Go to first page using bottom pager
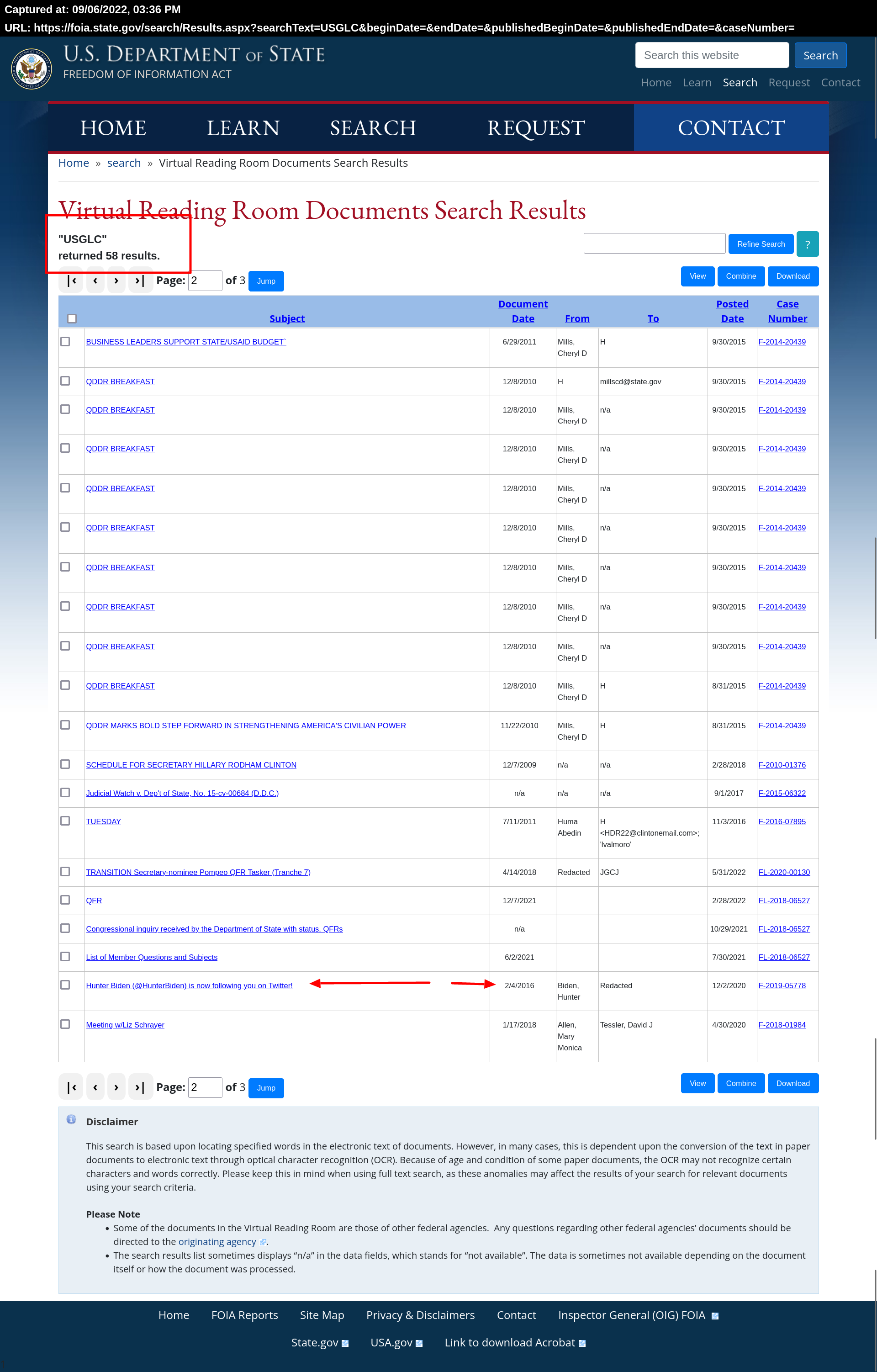This screenshot has height=1372, width=877. pyautogui.click(x=71, y=1087)
